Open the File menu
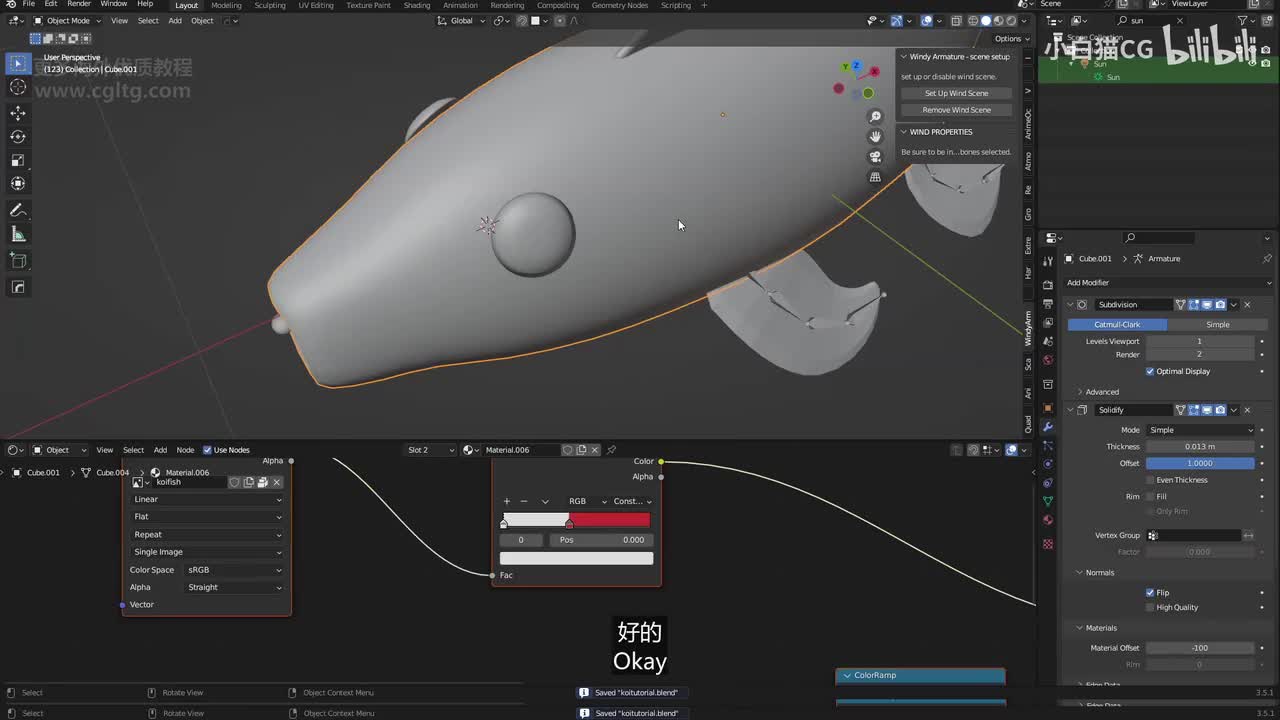 29,5
